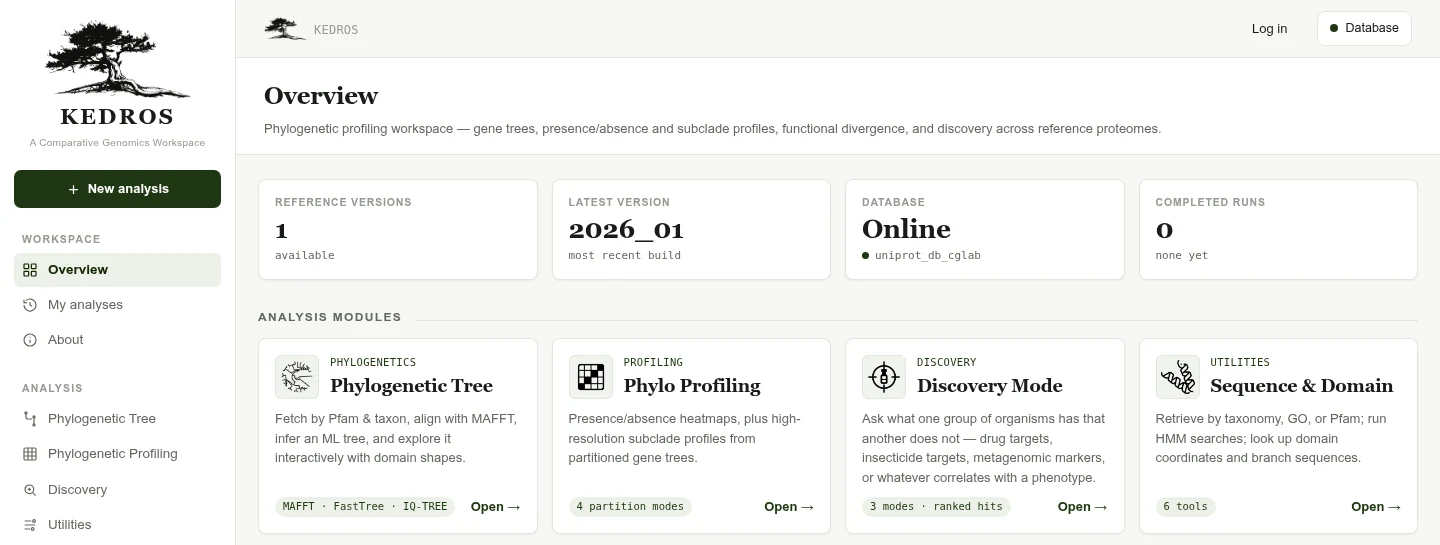Open My analyses in sidebar
The image size is (1440, 545).
pos(117,305)
